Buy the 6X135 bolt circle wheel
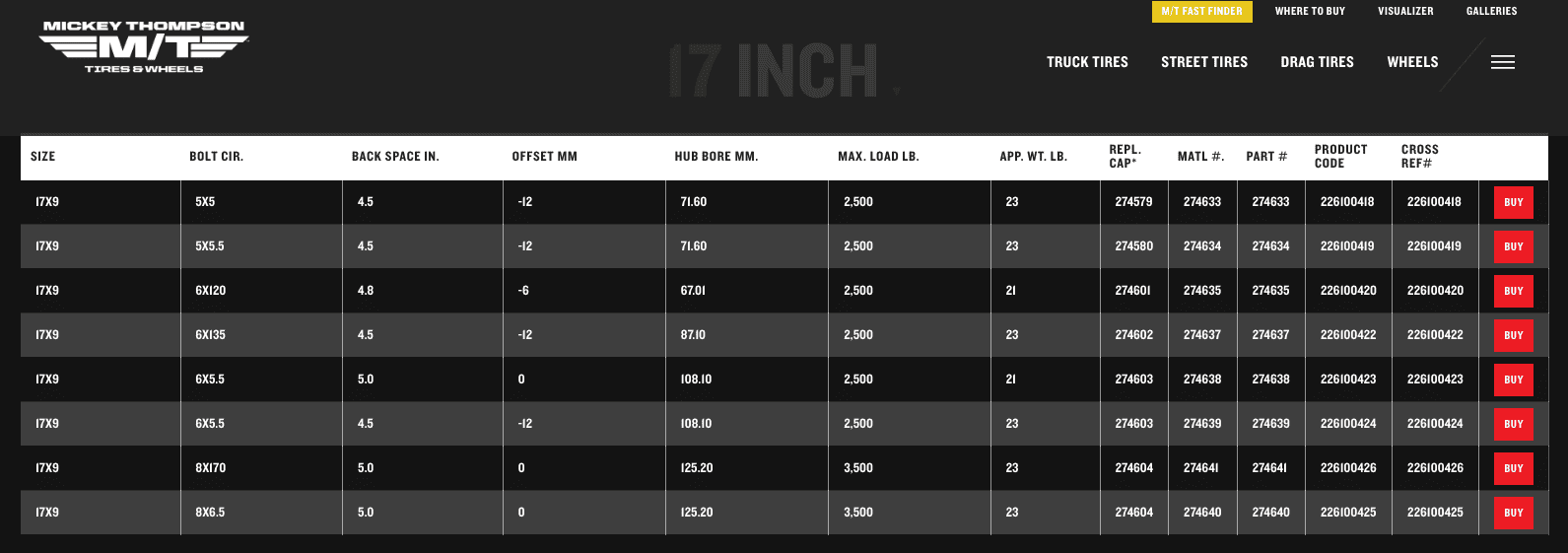Screen dimensions: 1568x553 [x=1513, y=335]
